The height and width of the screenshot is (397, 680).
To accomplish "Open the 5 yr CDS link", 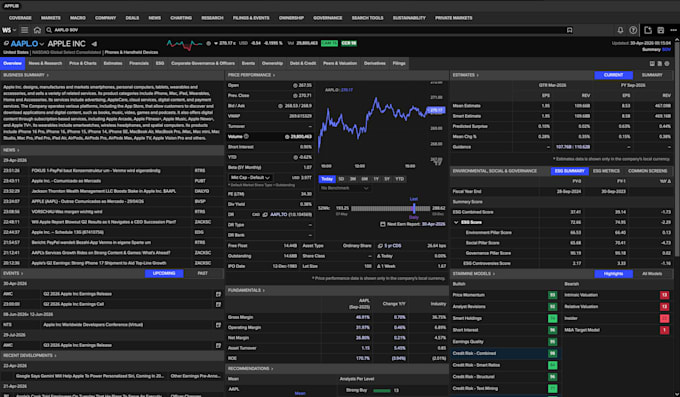I will tap(392, 246).
